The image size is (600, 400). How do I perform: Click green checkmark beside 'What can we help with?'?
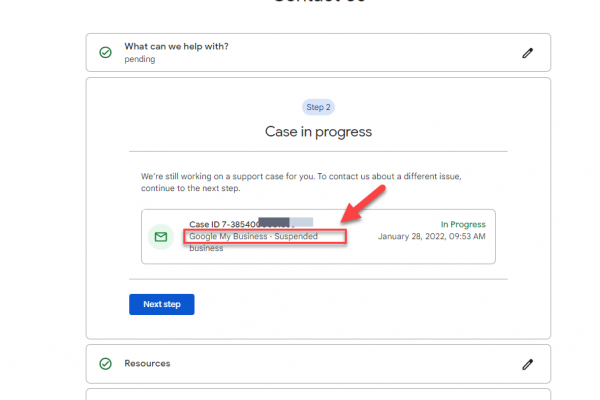(x=105, y=52)
